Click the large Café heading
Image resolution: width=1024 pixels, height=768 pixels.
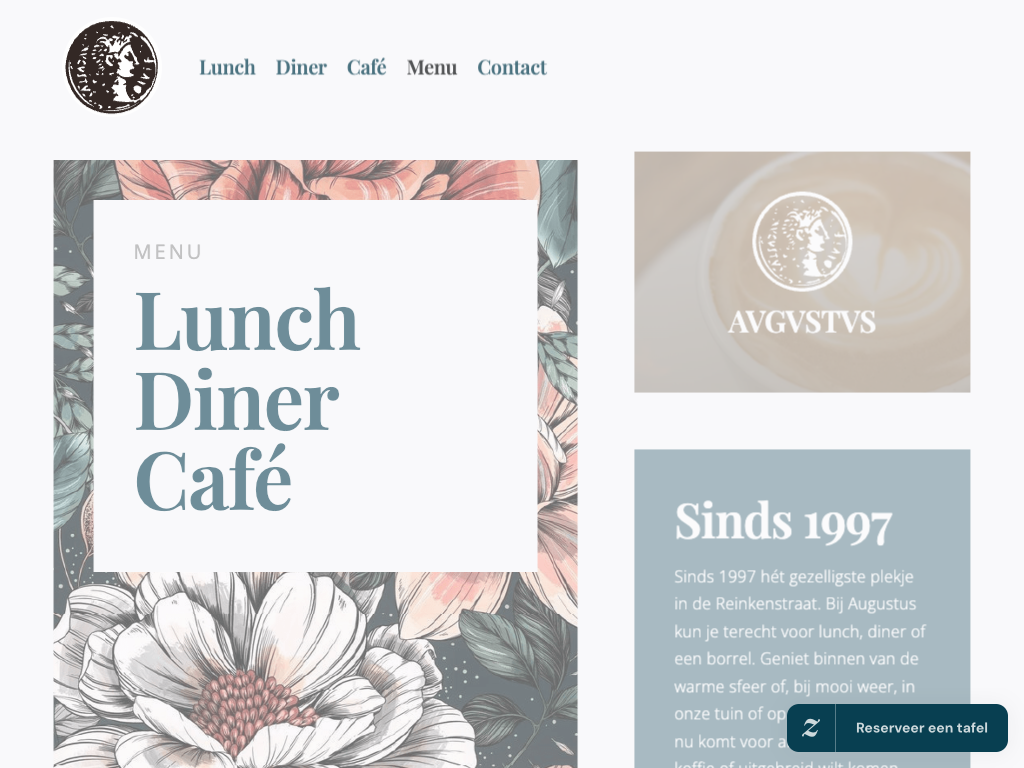tap(214, 479)
